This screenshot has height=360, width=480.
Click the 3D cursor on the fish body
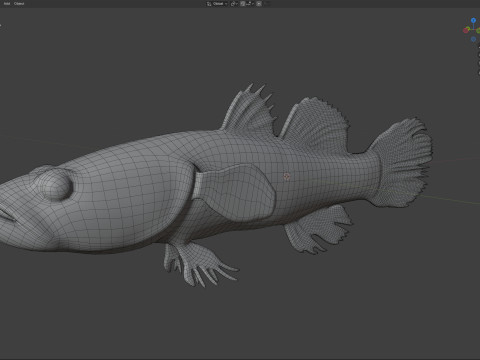point(286,176)
